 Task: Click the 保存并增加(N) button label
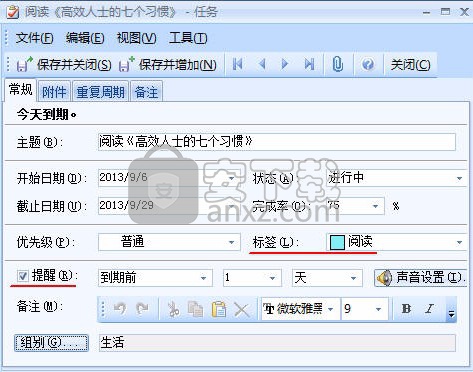point(178,64)
